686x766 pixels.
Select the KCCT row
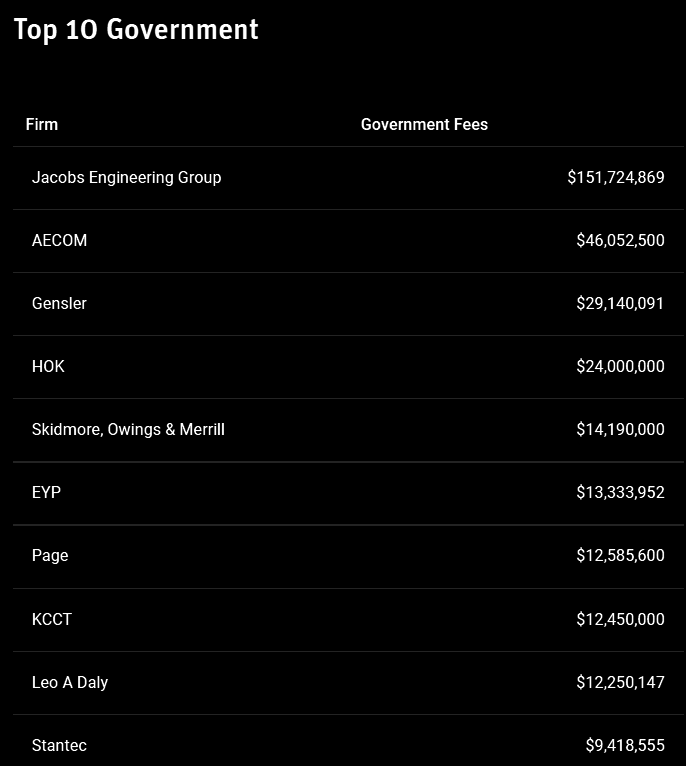(348, 619)
